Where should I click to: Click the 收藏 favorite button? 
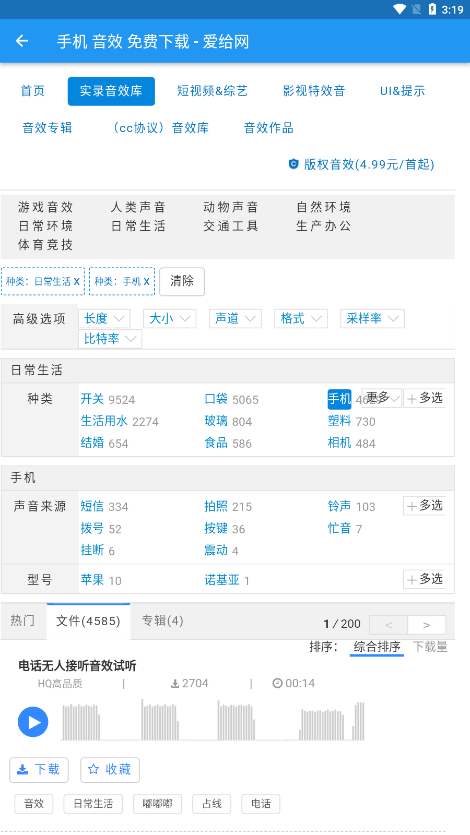tap(110, 769)
